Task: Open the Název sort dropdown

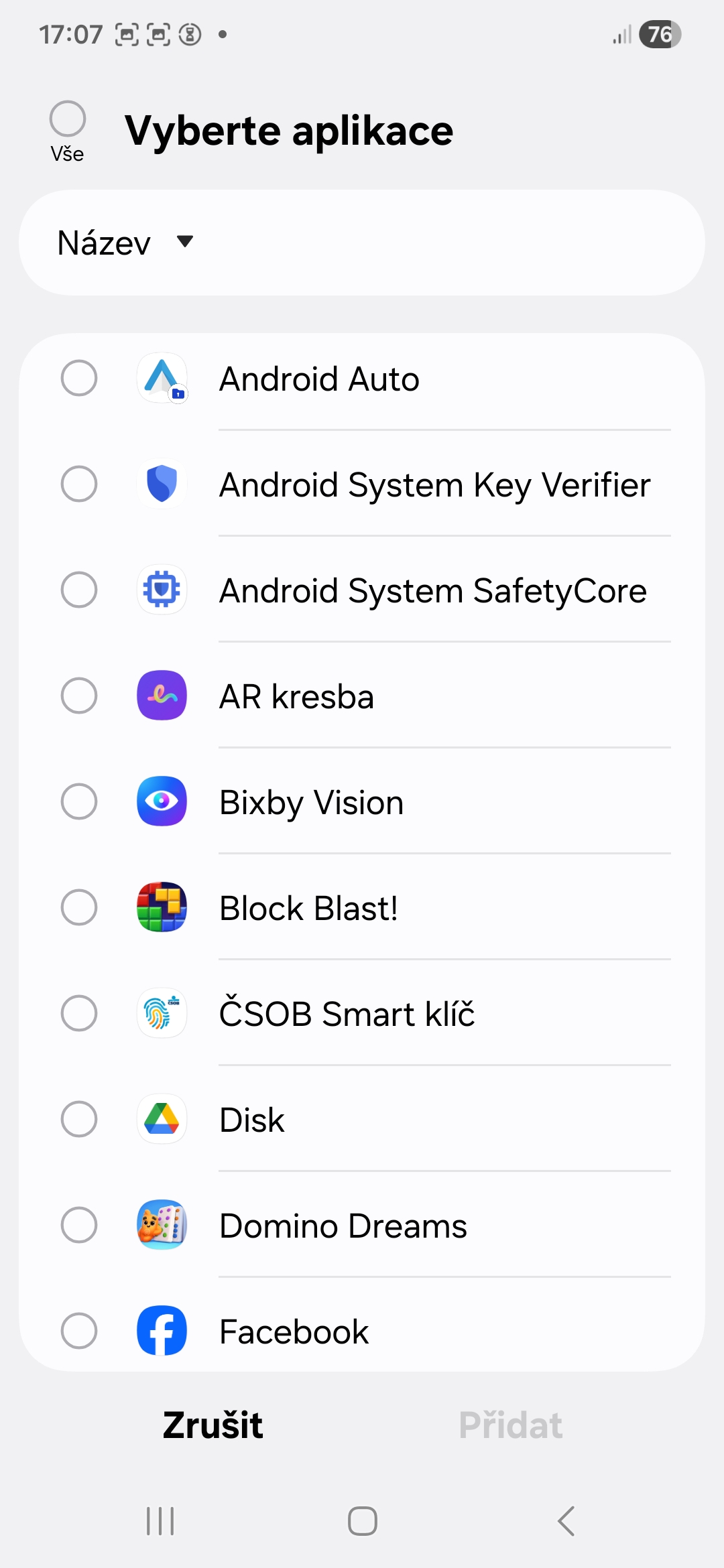Action: click(105, 243)
